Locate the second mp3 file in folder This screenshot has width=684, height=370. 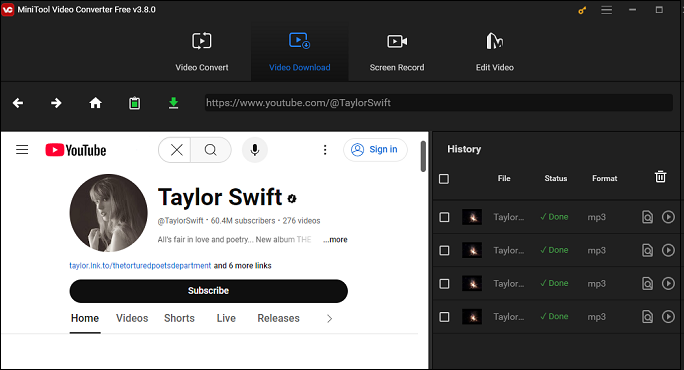click(x=647, y=250)
